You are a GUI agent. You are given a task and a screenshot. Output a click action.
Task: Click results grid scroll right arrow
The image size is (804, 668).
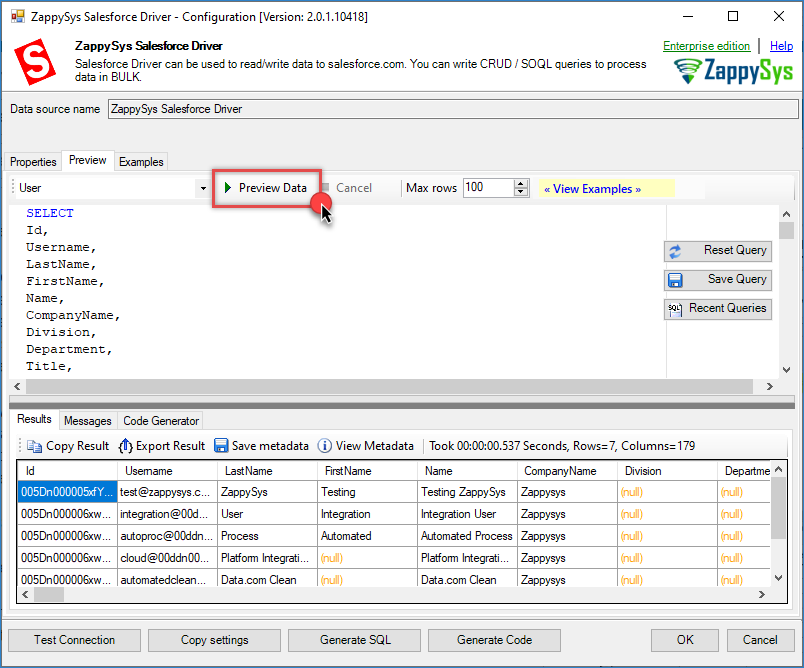click(x=762, y=595)
